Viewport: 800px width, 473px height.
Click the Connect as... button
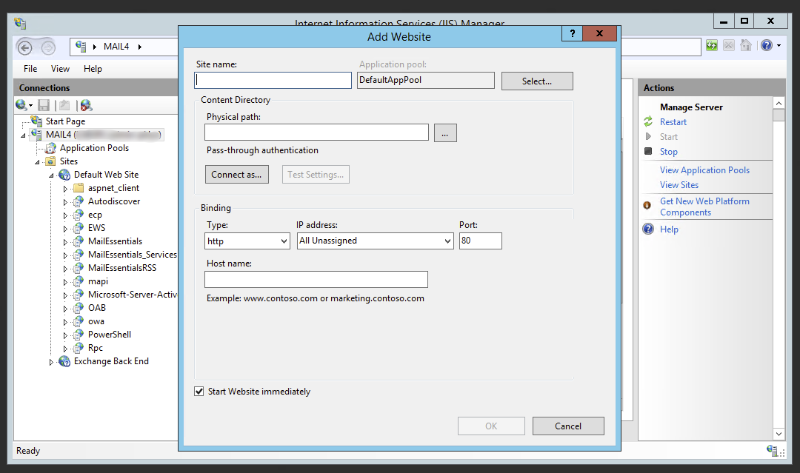[237, 175]
